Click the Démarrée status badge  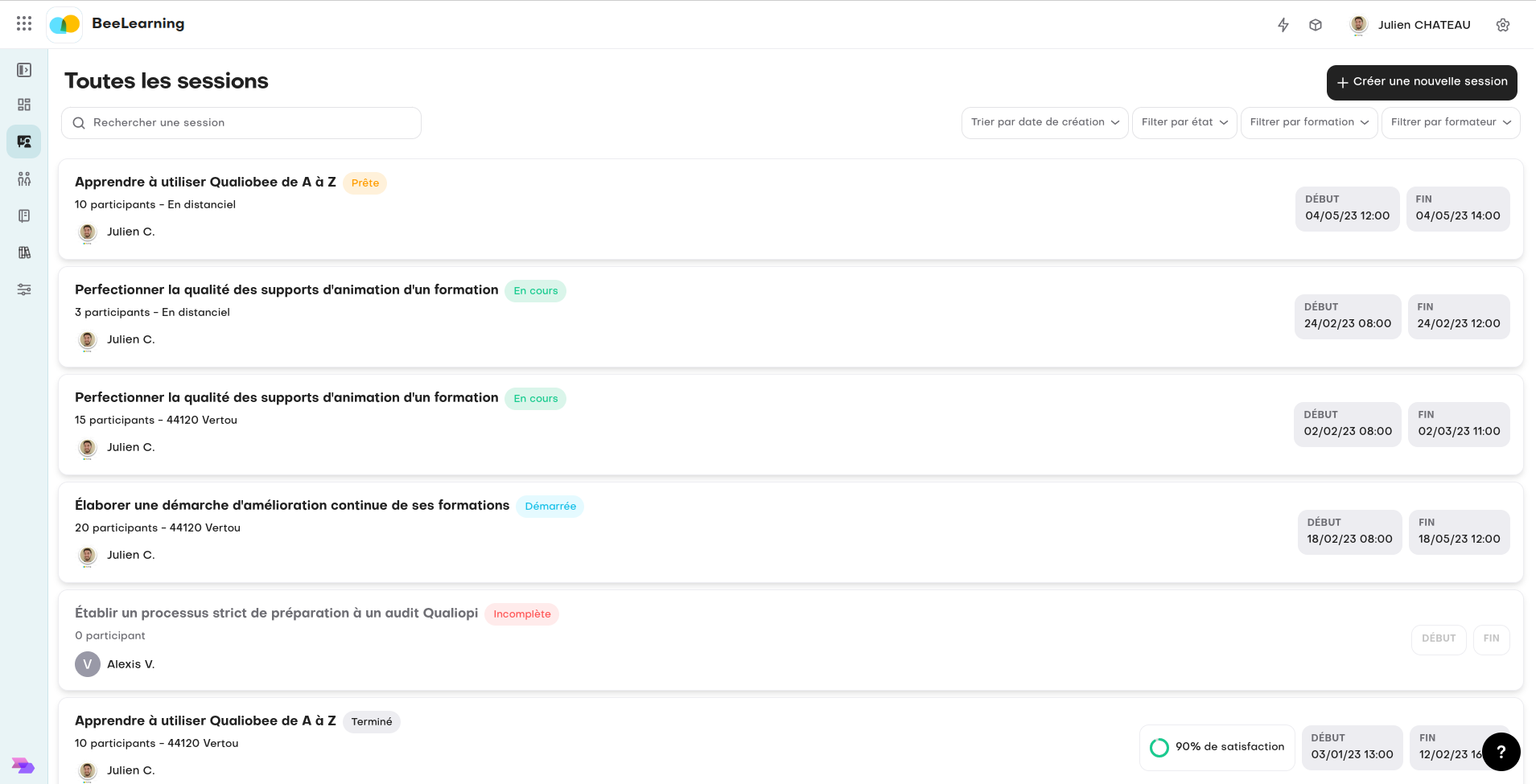click(x=550, y=507)
